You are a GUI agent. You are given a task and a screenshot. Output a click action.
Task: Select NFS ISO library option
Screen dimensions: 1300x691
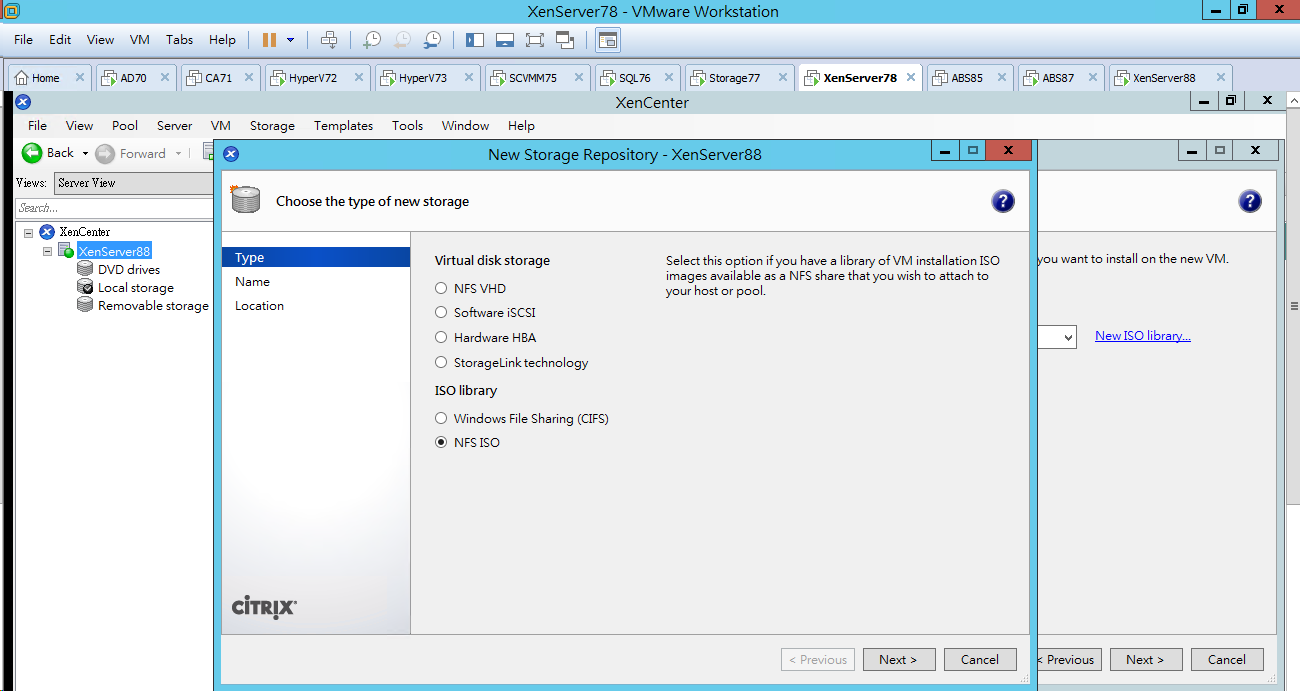pyautogui.click(x=441, y=442)
